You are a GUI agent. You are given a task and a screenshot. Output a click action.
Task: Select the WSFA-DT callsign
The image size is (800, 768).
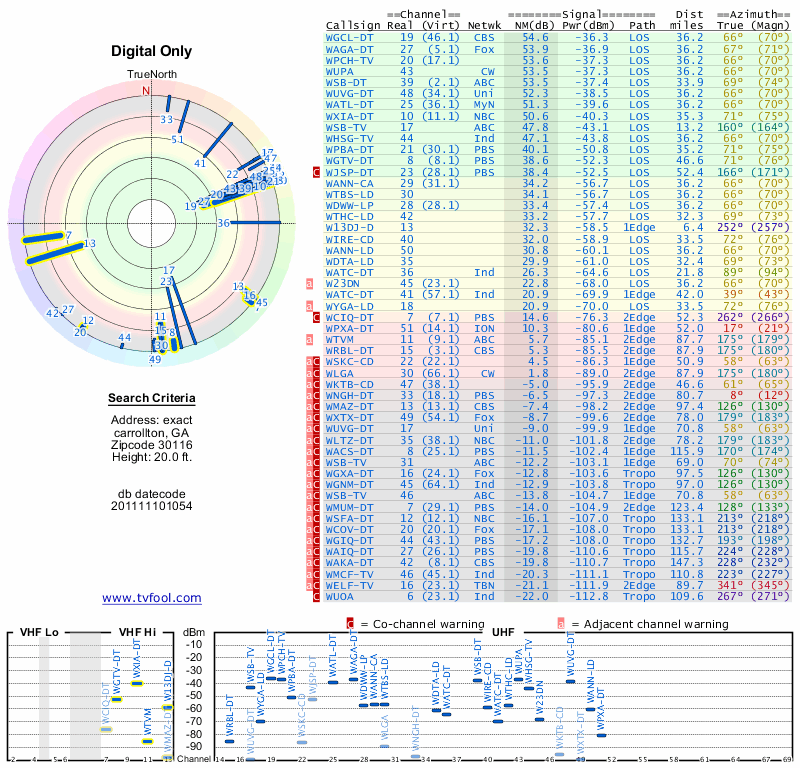[349, 518]
